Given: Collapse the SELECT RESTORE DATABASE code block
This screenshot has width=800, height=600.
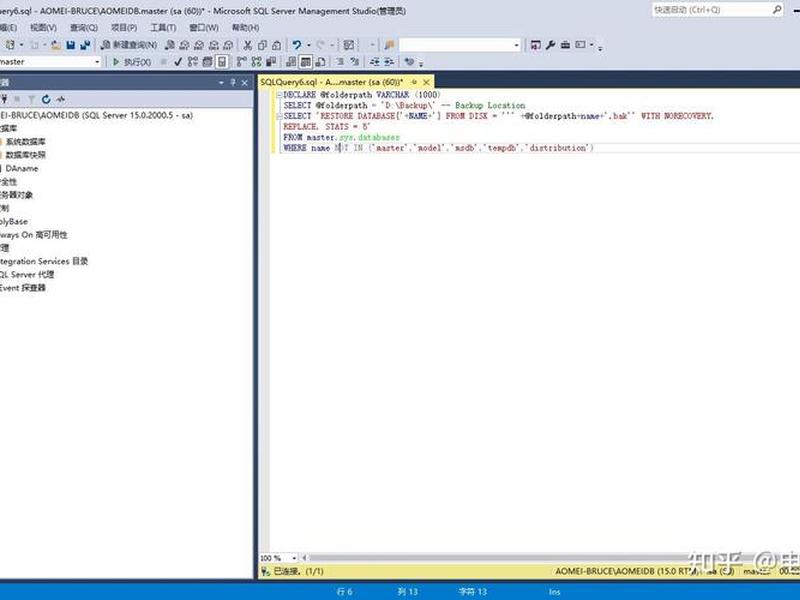Looking at the screenshot, I should [279, 116].
